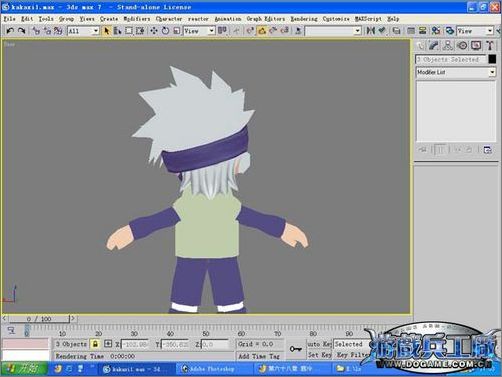Image resolution: width=502 pixels, height=377 pixels.
Task: Open the Display command panel tab
Action: tap(476, 46)
